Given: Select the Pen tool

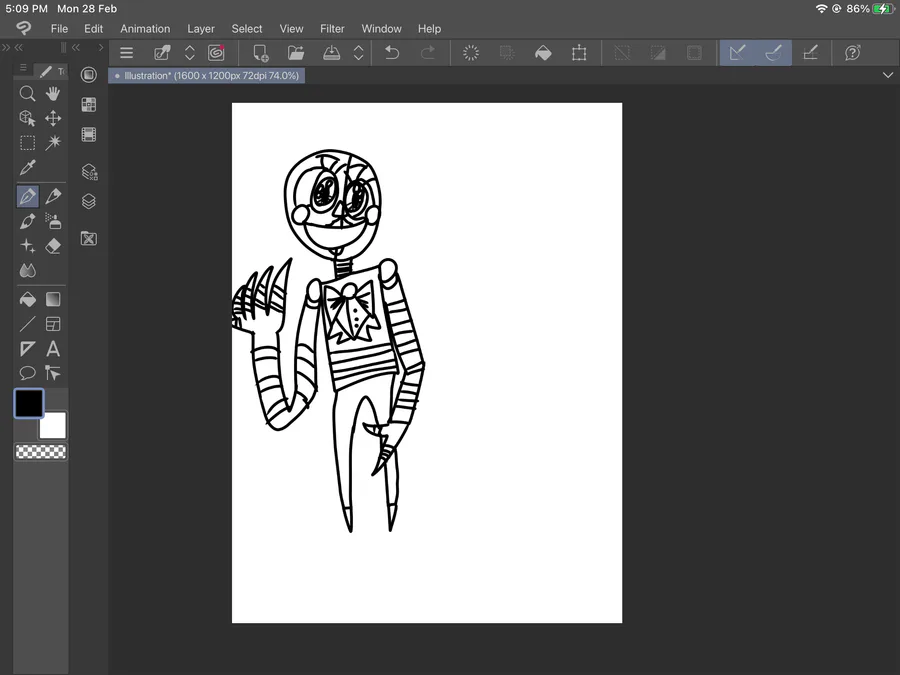Looking at the screenshot, I should [x=27, y=197].
